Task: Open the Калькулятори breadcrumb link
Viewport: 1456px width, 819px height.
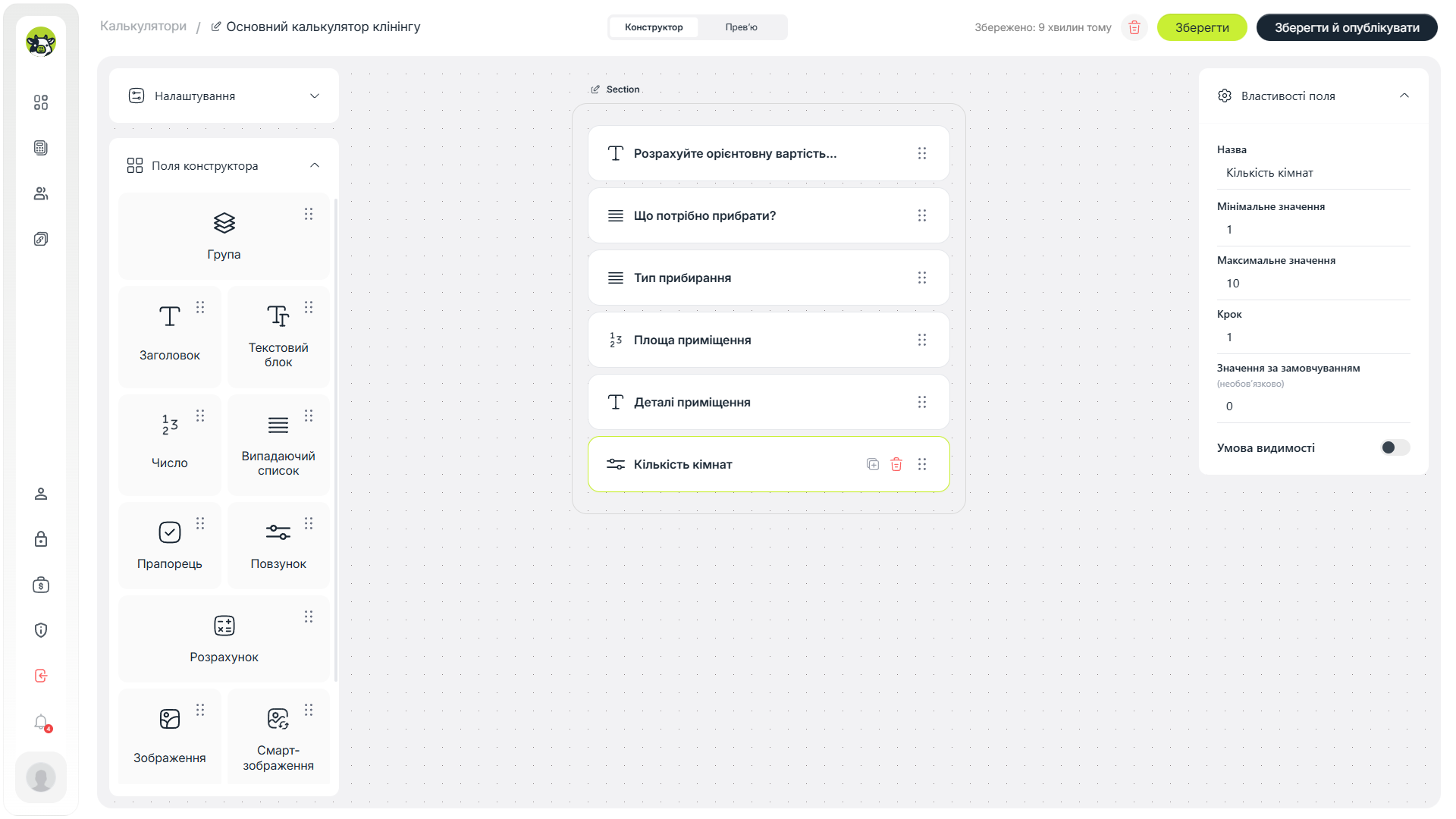Action: (143, 26)
